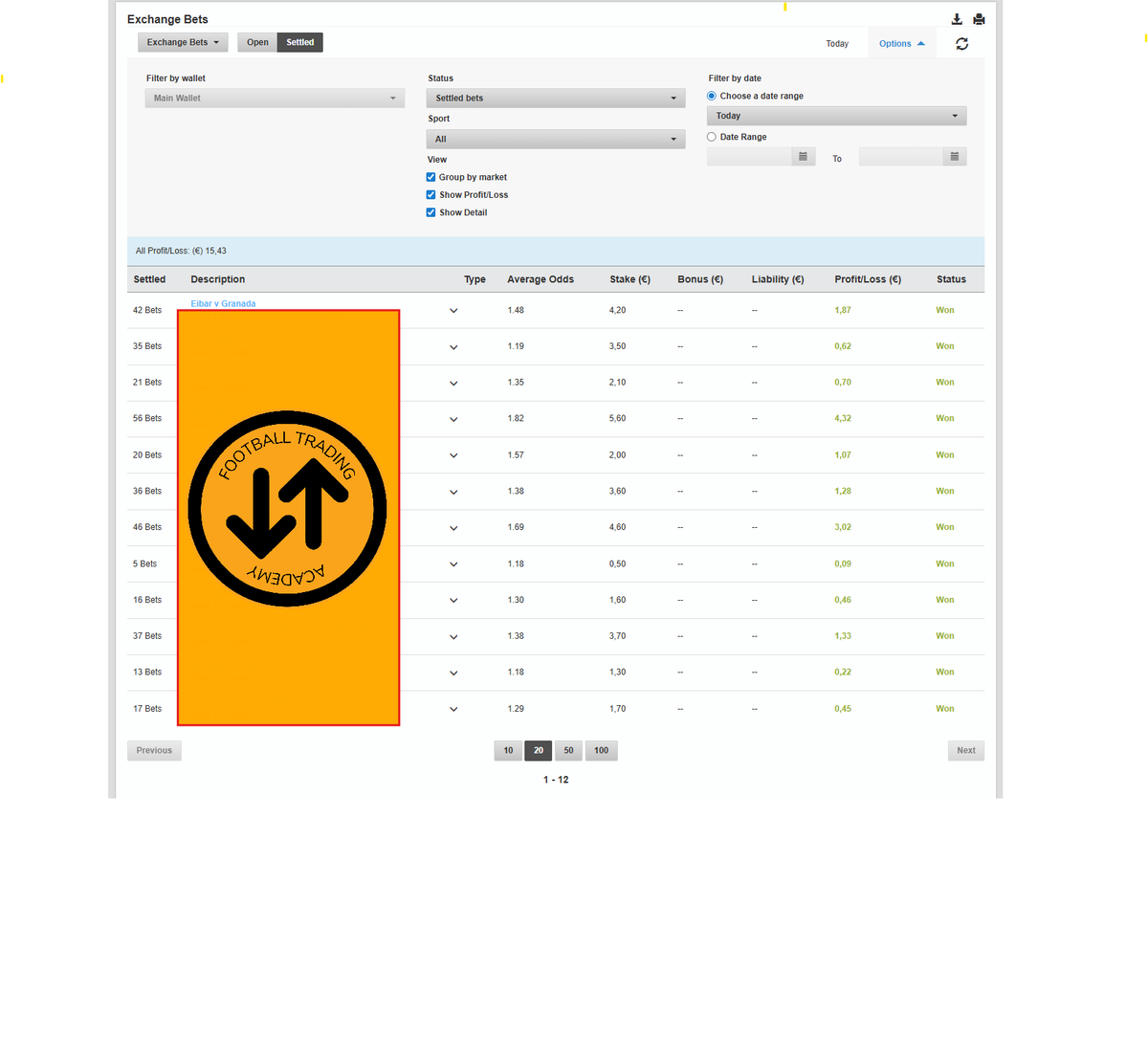
Task: Check Group by market option
Action: 430,177
